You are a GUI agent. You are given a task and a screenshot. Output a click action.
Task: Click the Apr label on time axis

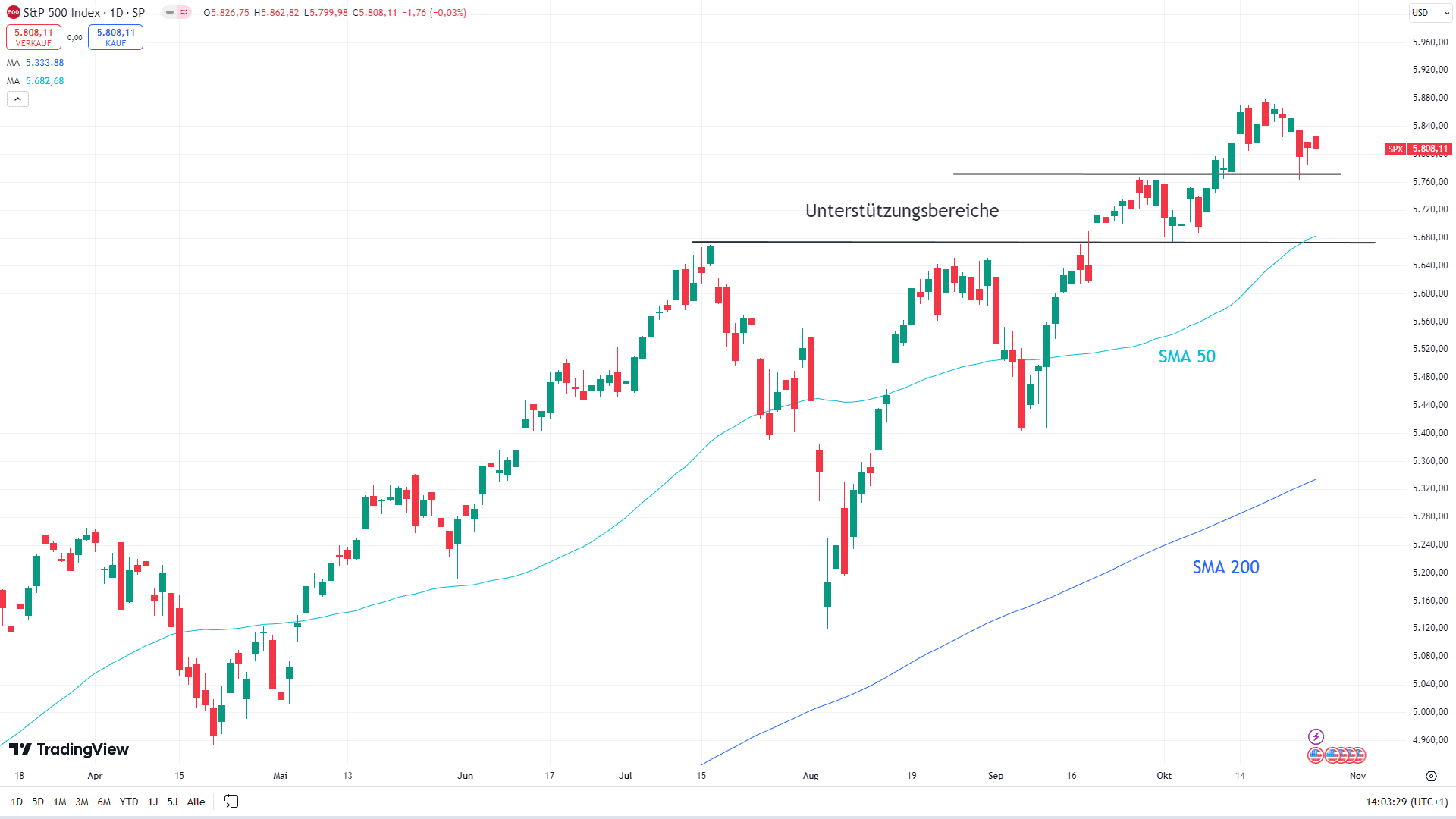click(95, 776)
